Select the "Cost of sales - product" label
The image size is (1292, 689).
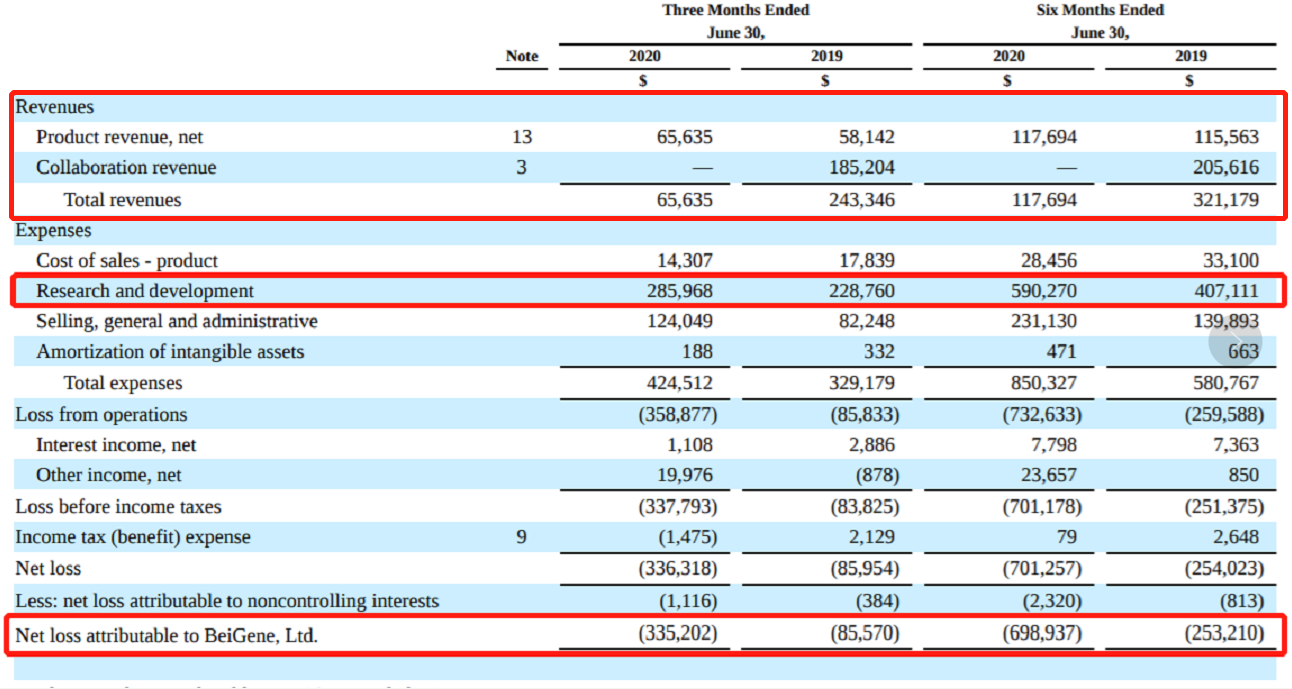pyautogui.click(x=127, y=261)
